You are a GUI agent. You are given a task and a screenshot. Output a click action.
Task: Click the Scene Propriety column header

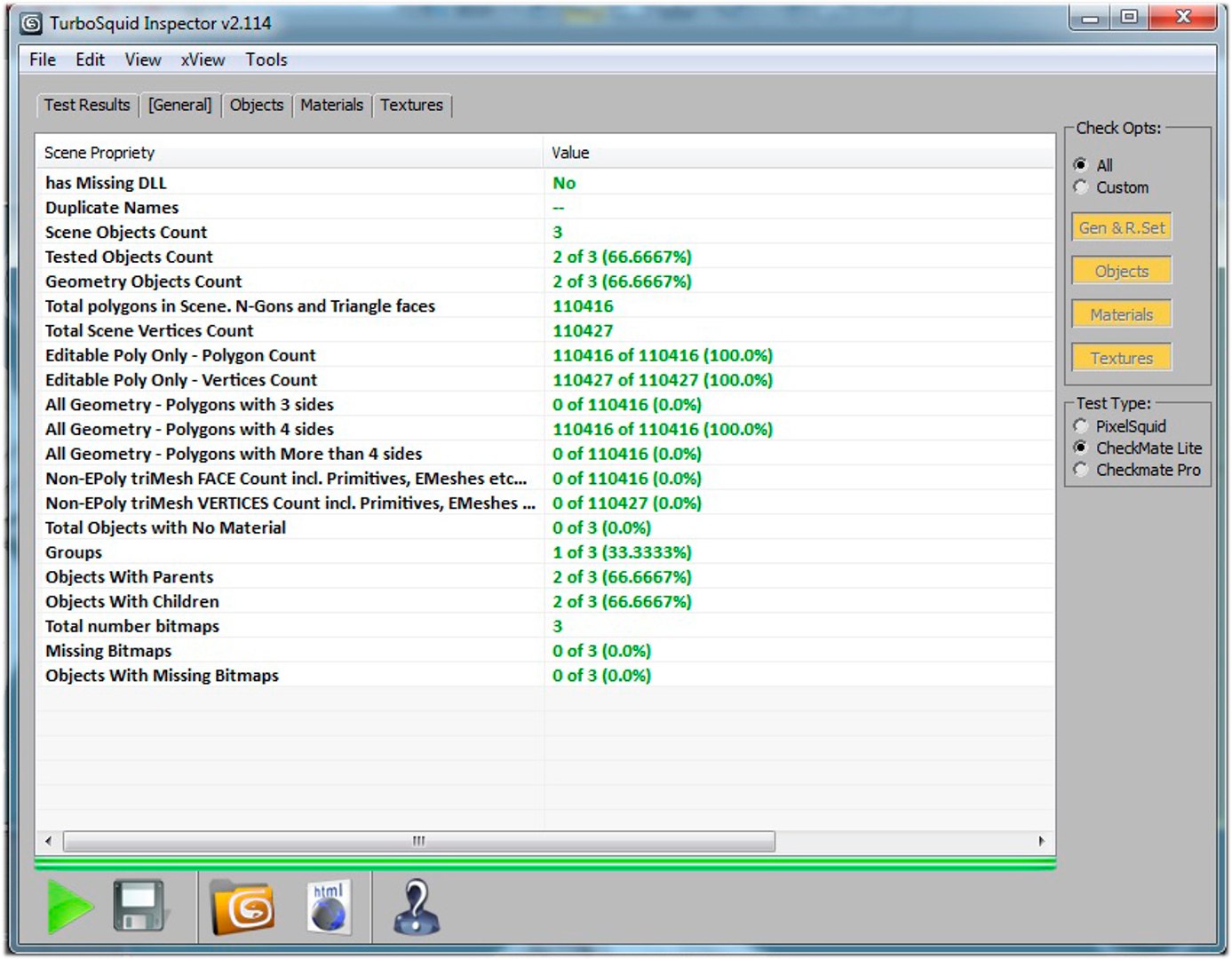[290, 153]
